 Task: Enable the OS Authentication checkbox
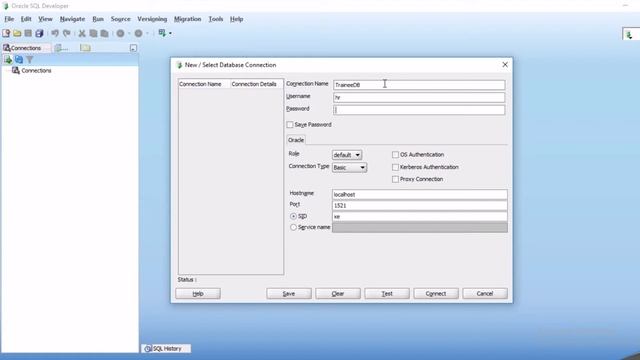pyautogui.click(x=395, y=155)
